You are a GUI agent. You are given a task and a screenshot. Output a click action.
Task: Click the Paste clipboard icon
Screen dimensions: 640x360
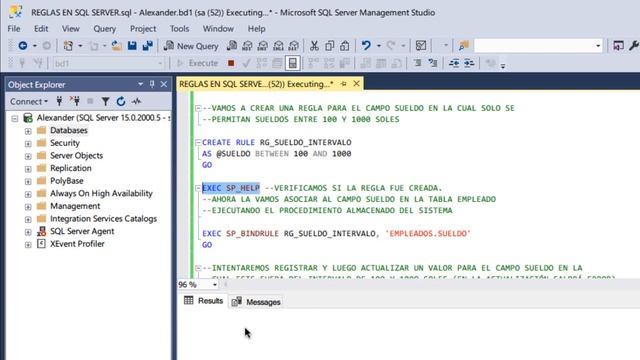(x=344, y=46)
